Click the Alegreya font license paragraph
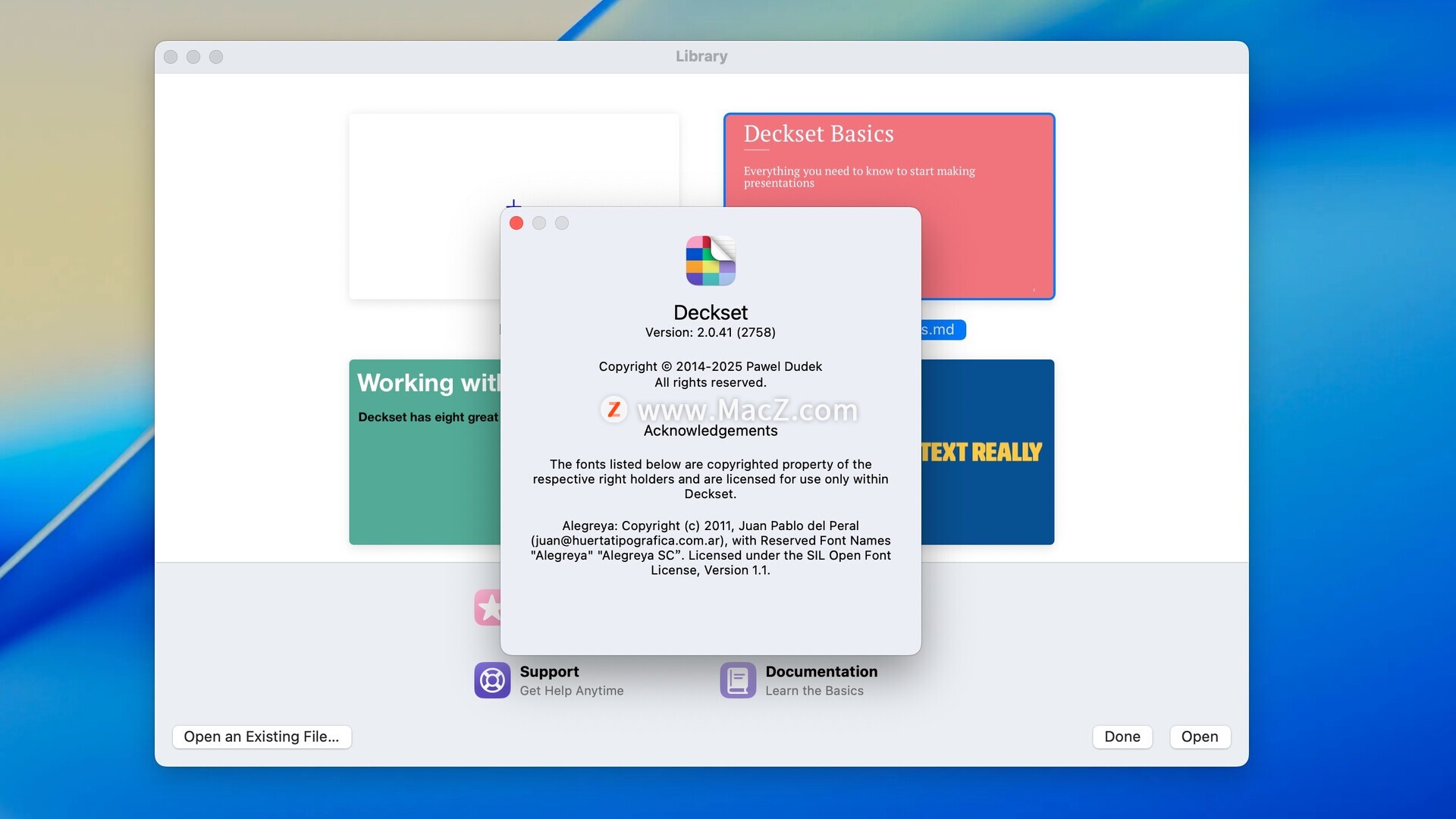The width and height of the screenshot is (1456, 819). [711, 548]
